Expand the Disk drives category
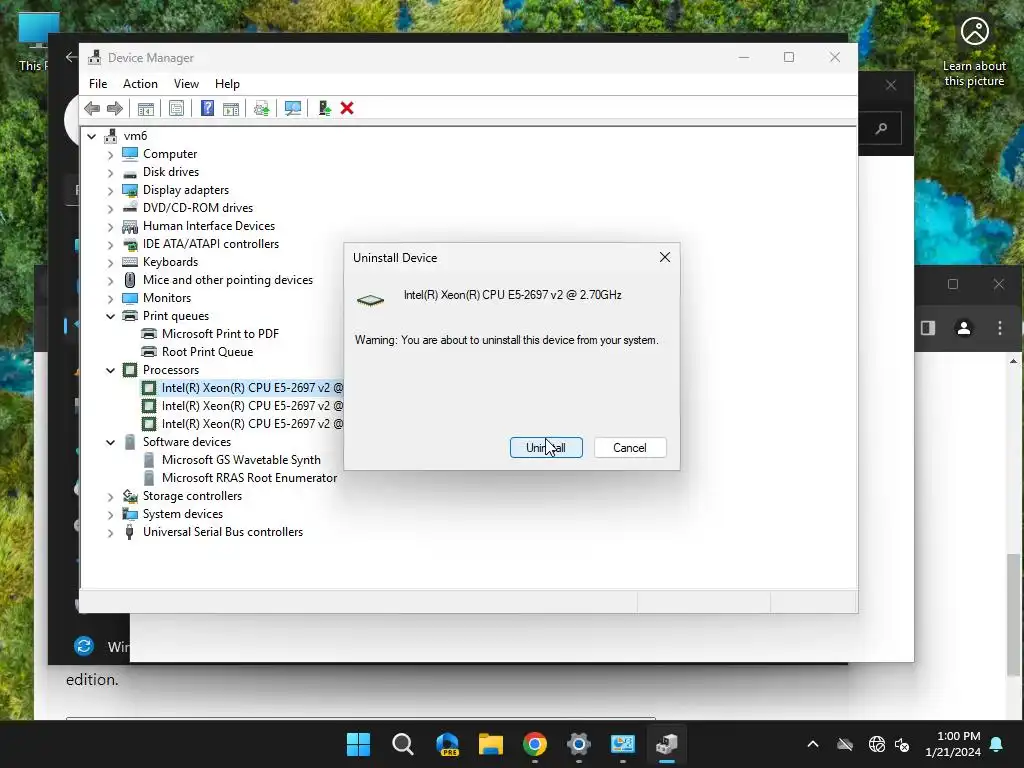This screenshot has width=1024, height=768. point(110,172)
